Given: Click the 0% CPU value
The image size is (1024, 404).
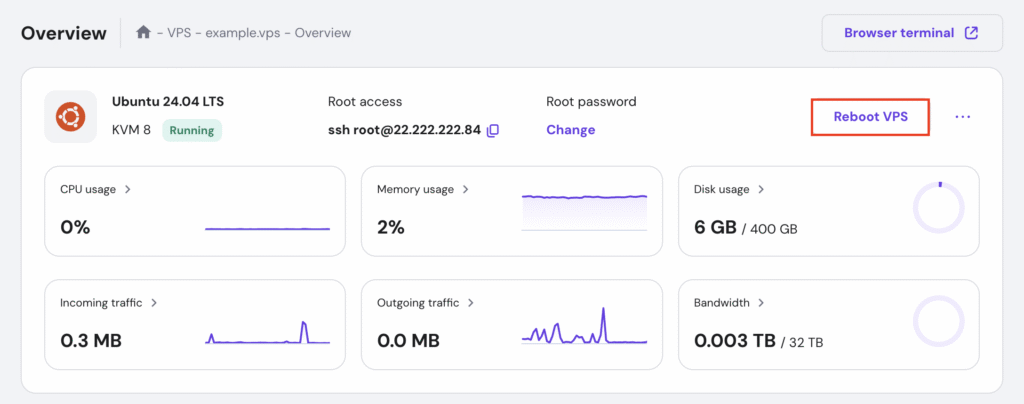Looking at the screenshot, I should (75, 228).
